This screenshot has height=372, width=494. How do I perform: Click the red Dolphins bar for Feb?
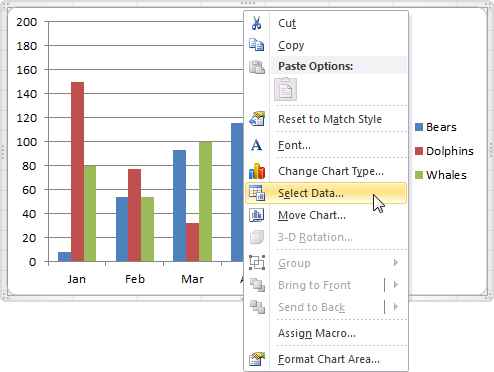[x=135, y=215]
